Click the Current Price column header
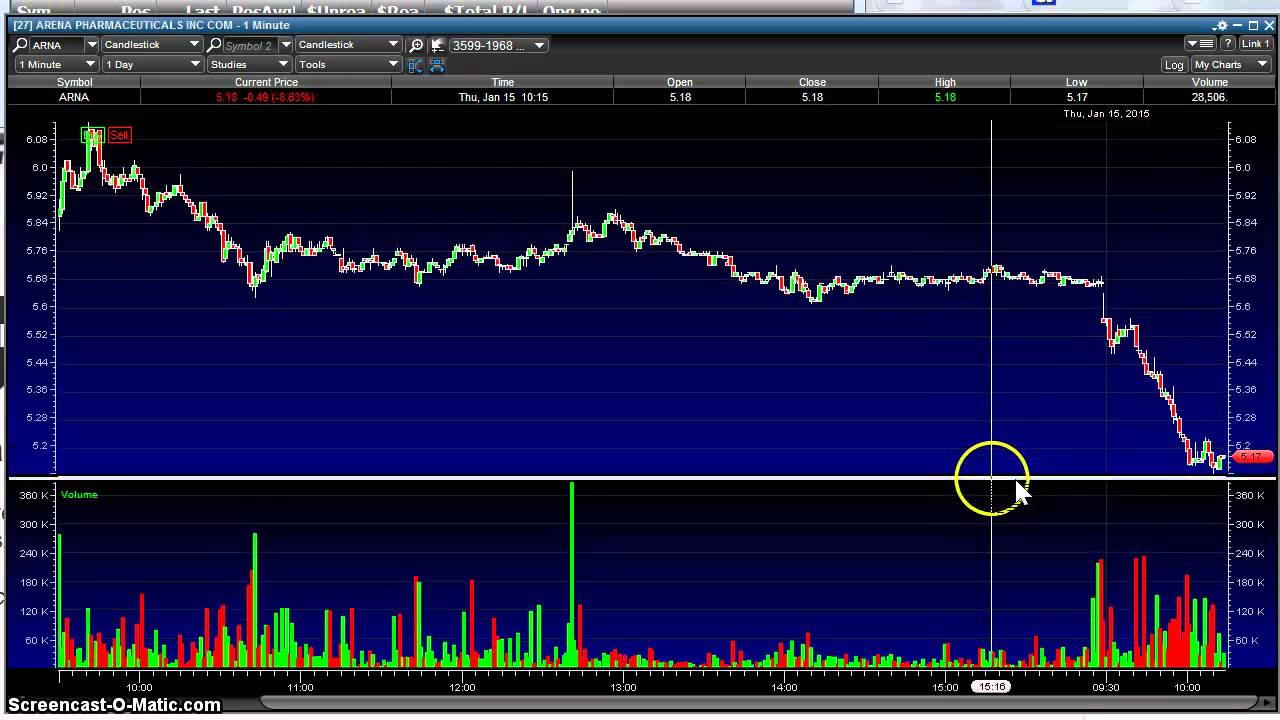Screen dimensions: 1280x720 tap(266, 82)
